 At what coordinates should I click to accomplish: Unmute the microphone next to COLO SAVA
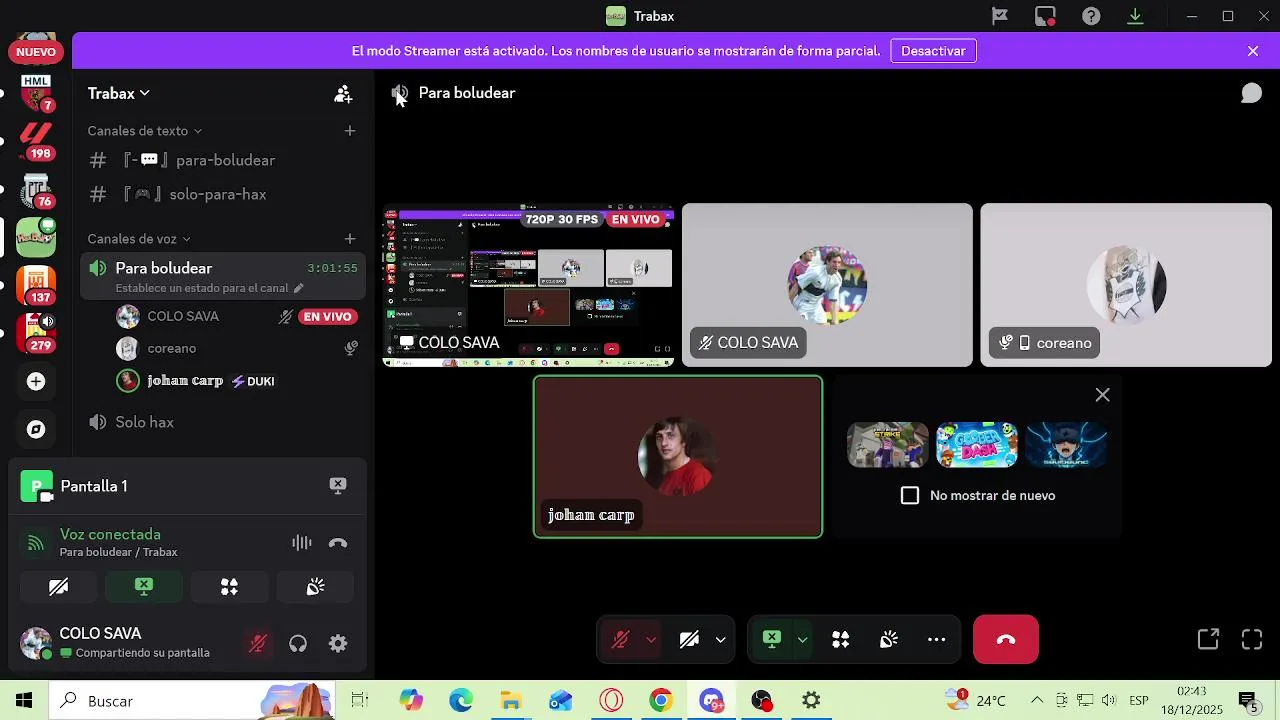258,644
